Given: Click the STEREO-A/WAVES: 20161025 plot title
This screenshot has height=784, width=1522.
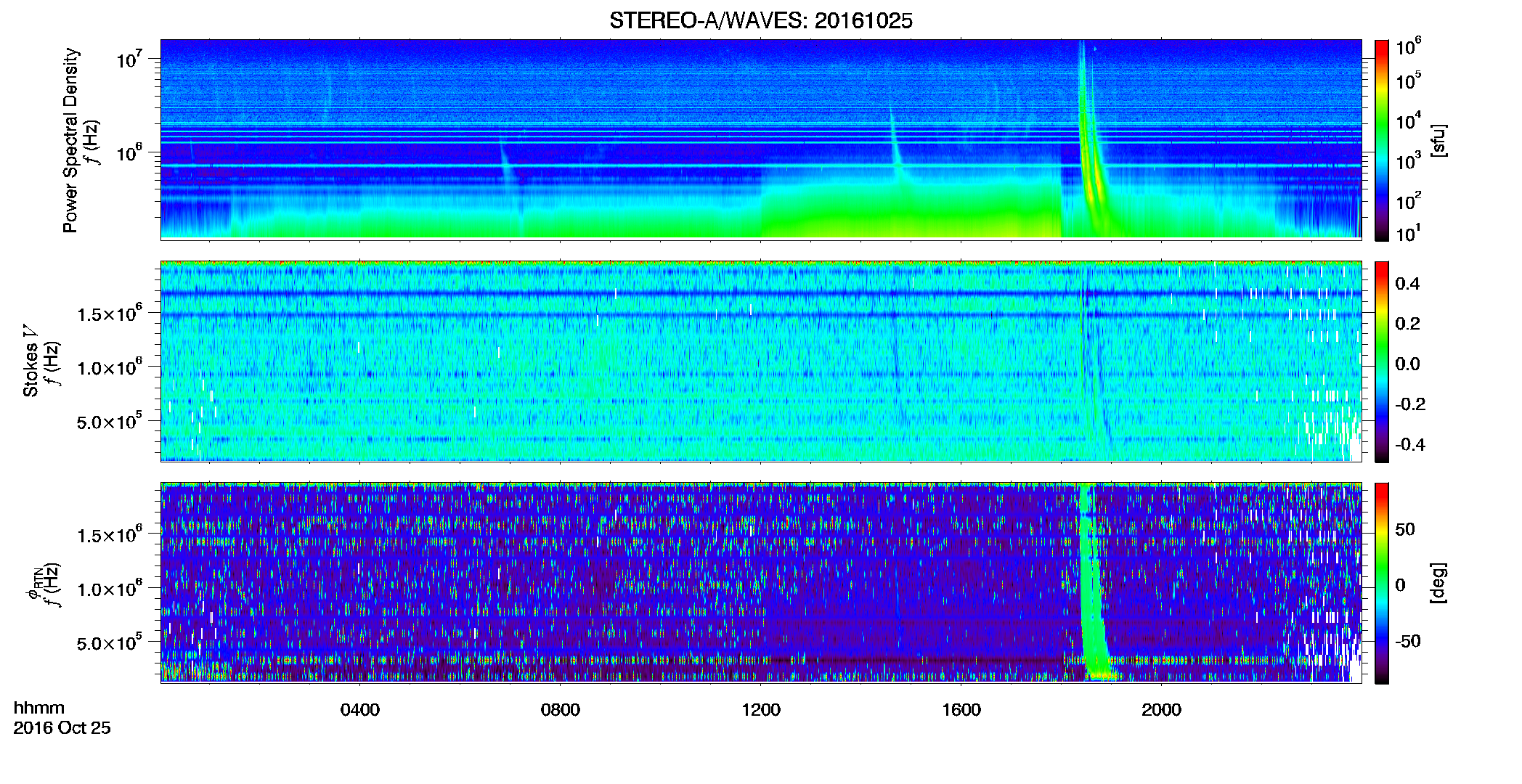Looking at the screenshot, I should tap(761, 21).
